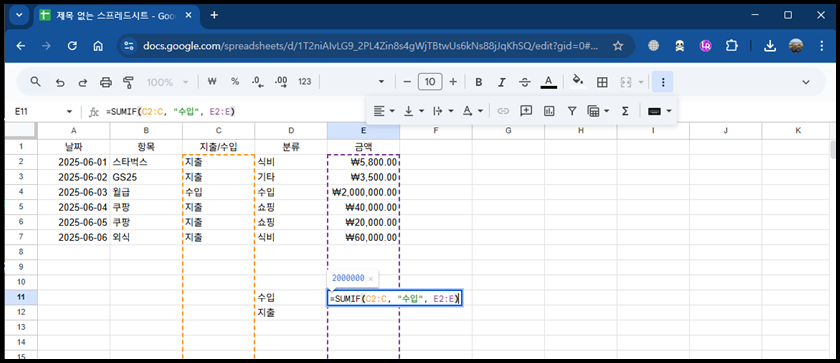Click the 금액 header cell

click(x=363, y=146)
